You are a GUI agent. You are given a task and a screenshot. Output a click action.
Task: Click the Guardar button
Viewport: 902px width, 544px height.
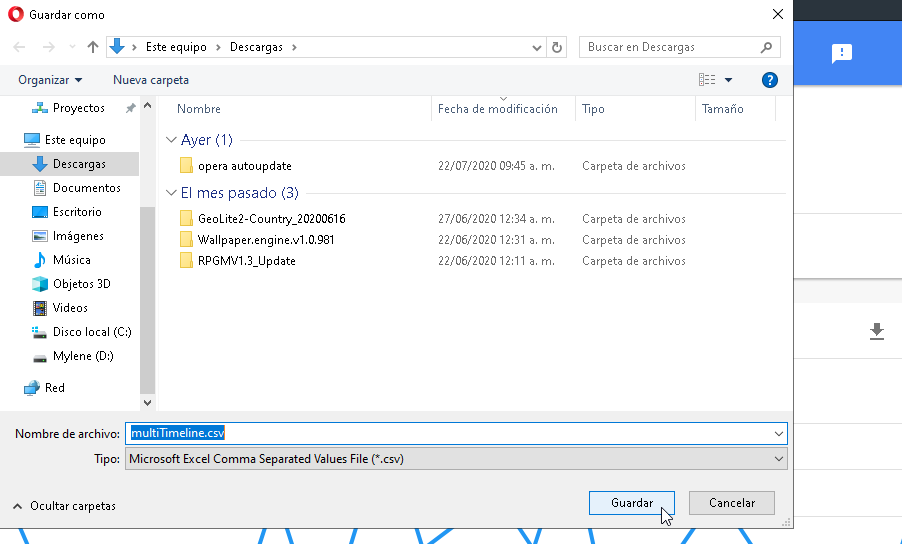(632, 503)
